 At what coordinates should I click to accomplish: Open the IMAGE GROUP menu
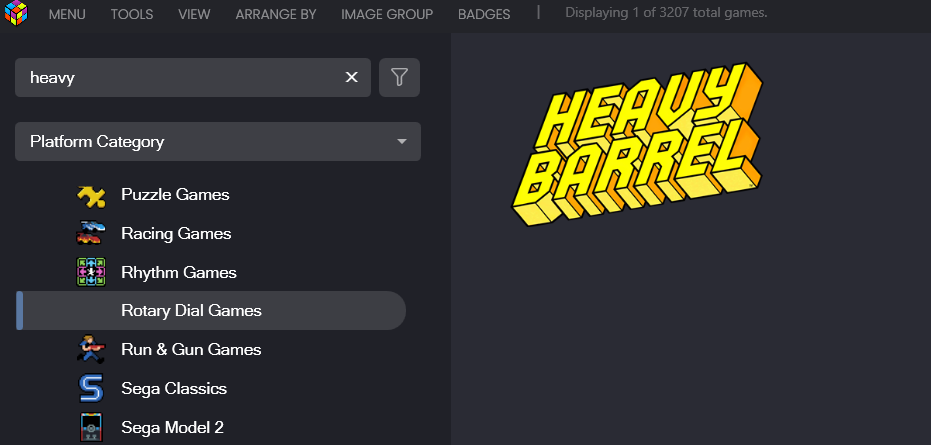pos(387,14)
